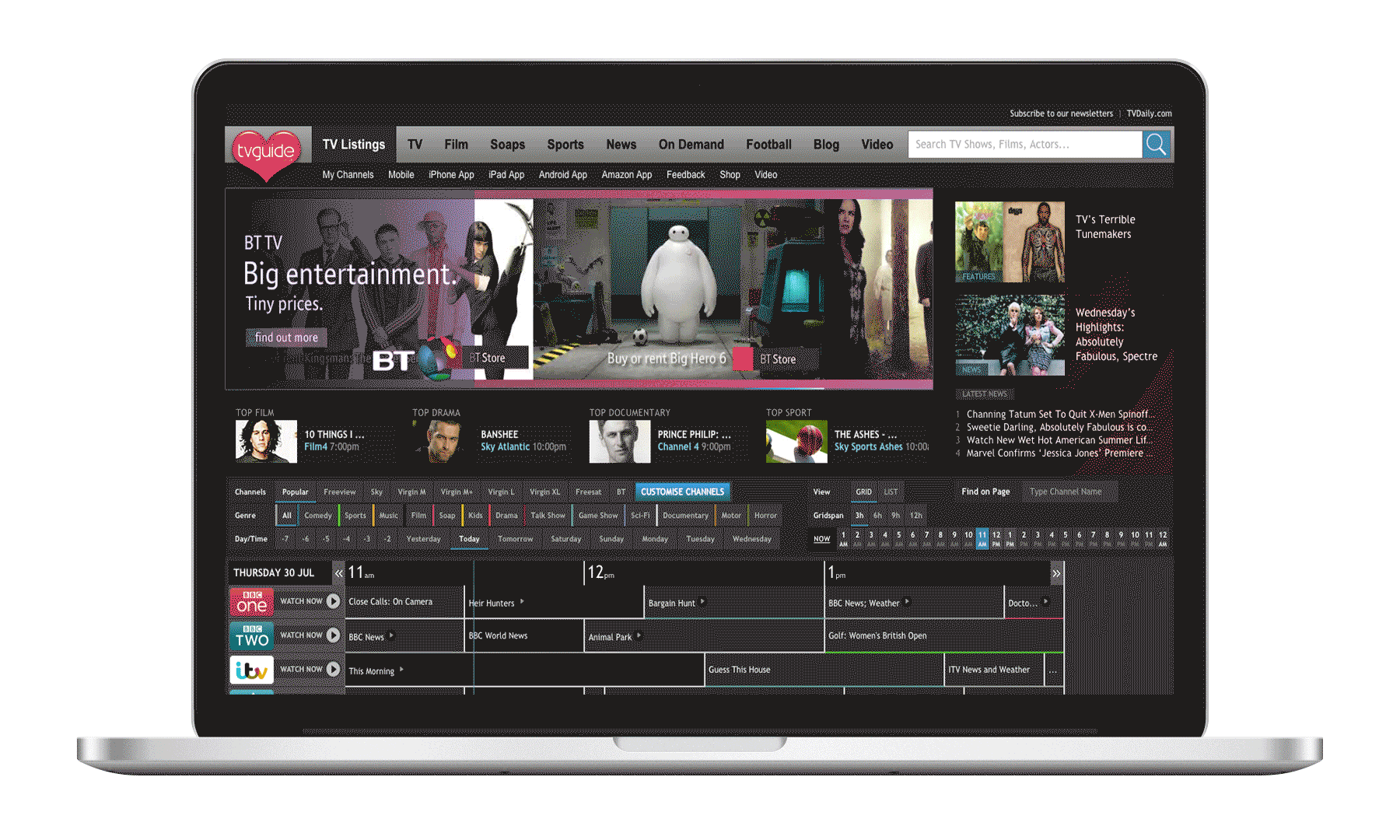The height and width of the screenshot is (840, 1400).
Task: Play BBC Two Watch Now icon
Action: (x=333, y=635)
